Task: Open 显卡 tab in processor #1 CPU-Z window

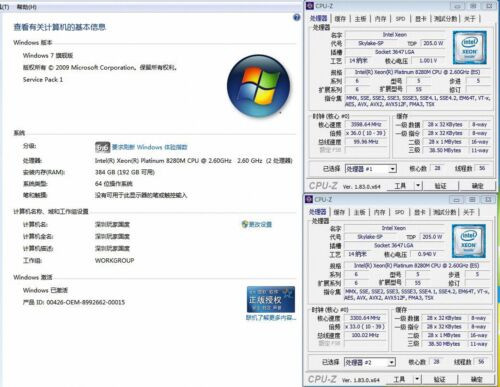Action: pos(421,19)
